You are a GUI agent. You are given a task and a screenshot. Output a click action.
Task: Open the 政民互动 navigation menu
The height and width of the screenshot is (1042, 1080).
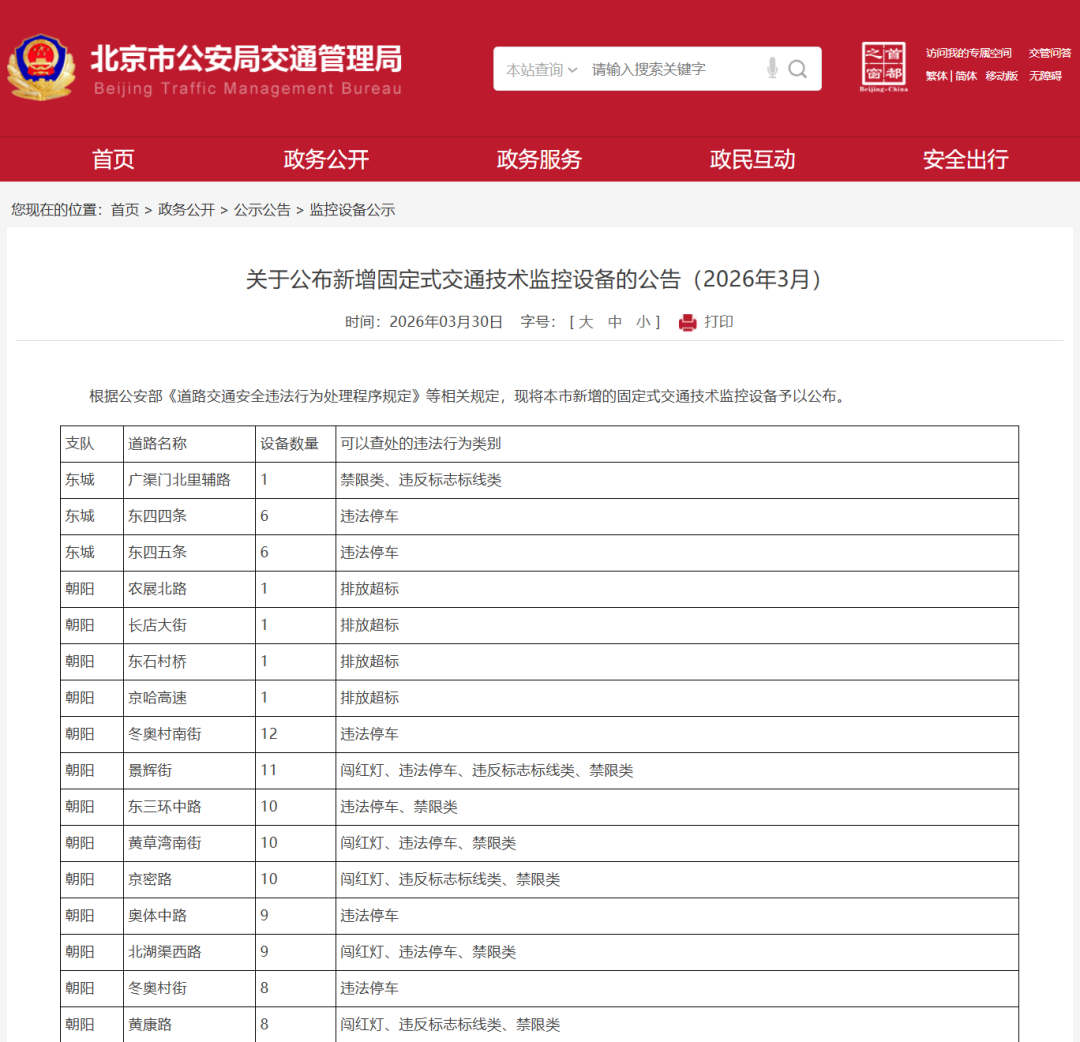[x=752, y=159]
